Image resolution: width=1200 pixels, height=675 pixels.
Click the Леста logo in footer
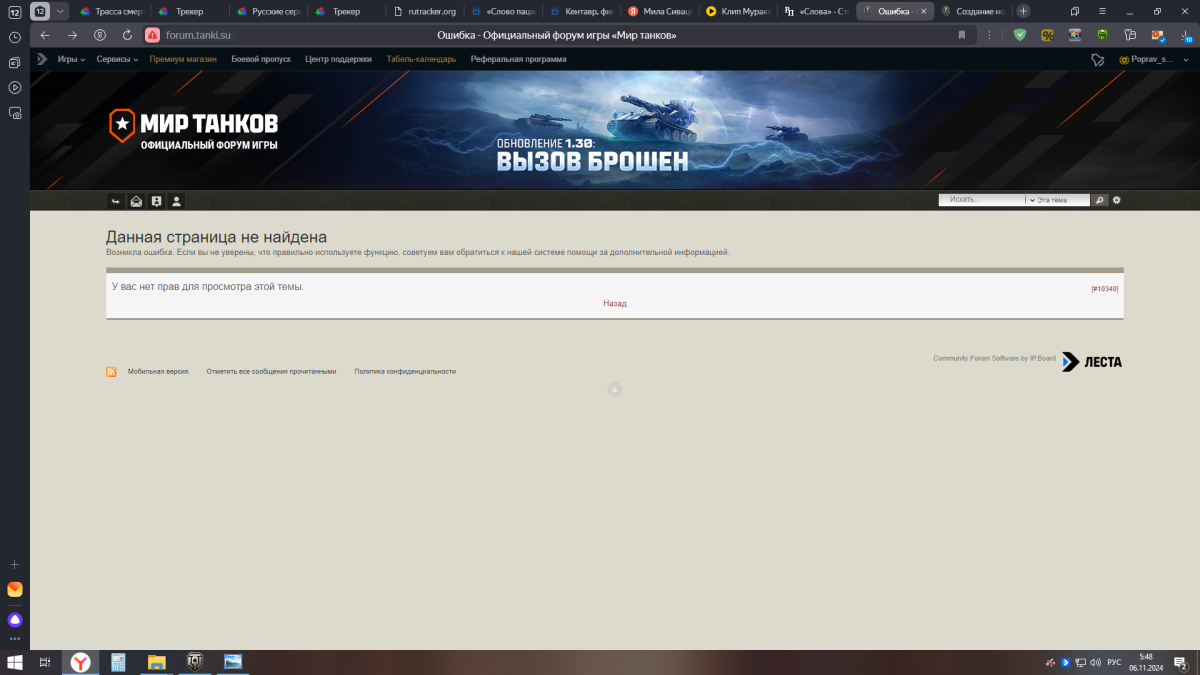click(x=1091, y=361)
